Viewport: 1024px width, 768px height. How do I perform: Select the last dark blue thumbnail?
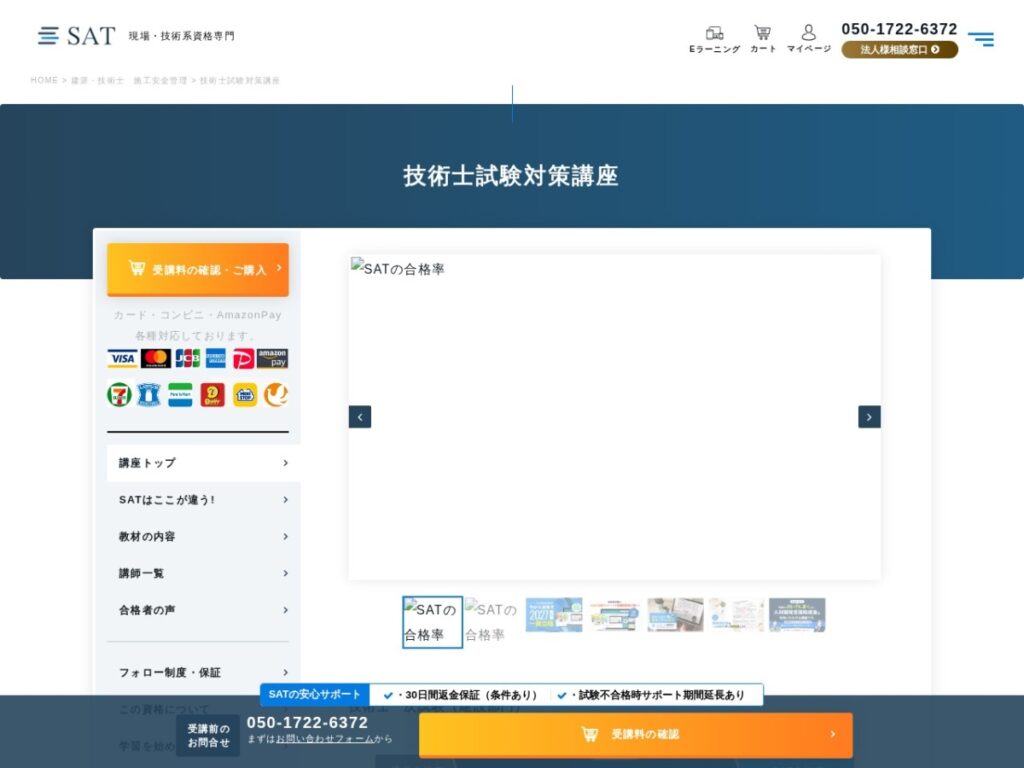coord(797,615)
